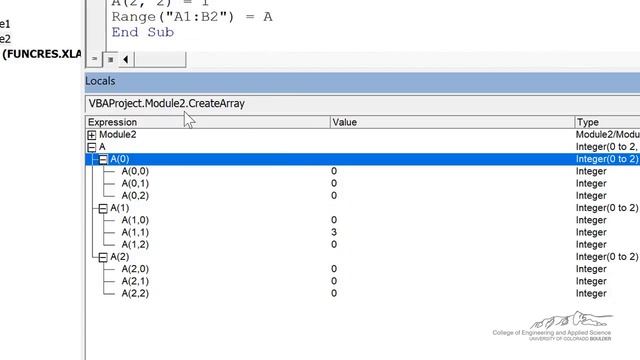Click the A root row label

coord(102,147)
